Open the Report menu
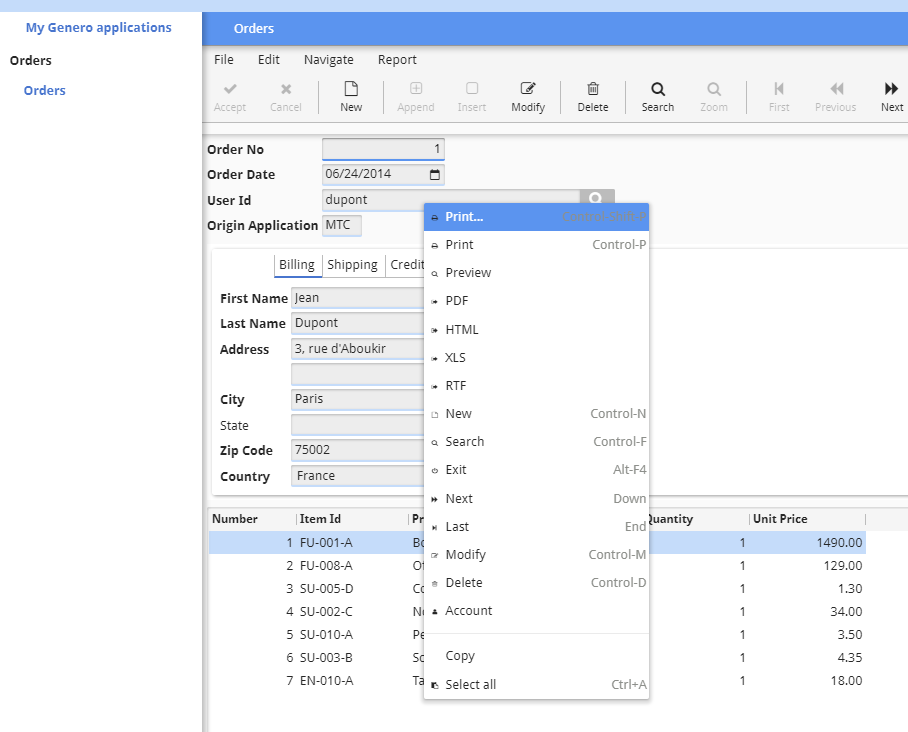The width and height of the screenshot is (908, 732). point(397,59)
